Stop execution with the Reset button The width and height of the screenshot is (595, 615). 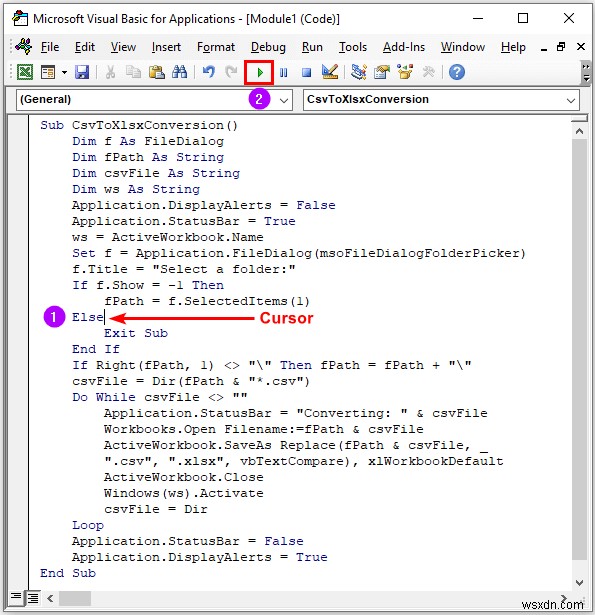pos(307,73)
